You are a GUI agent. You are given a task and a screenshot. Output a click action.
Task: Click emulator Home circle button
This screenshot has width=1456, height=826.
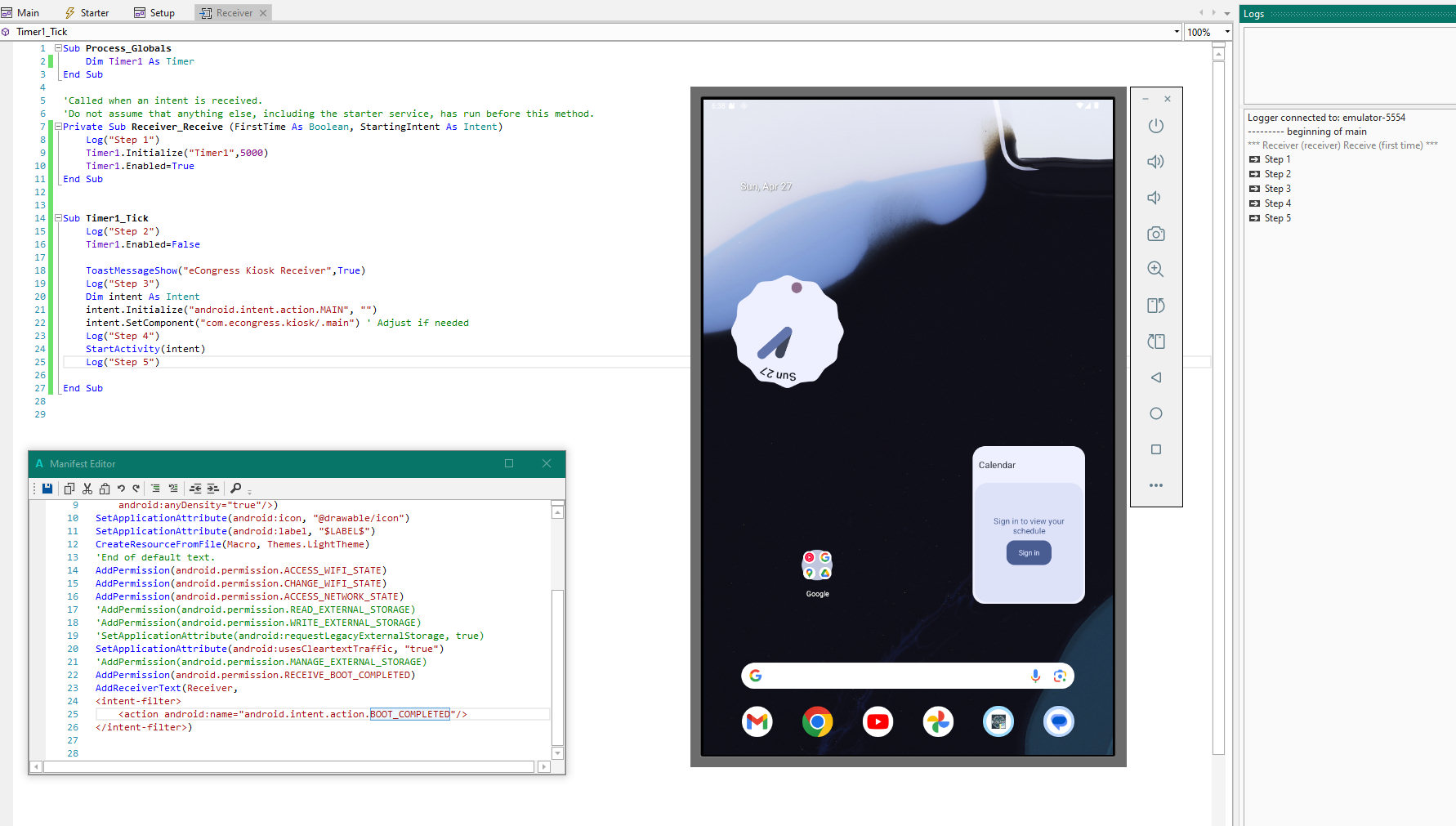coord(1155,413)
